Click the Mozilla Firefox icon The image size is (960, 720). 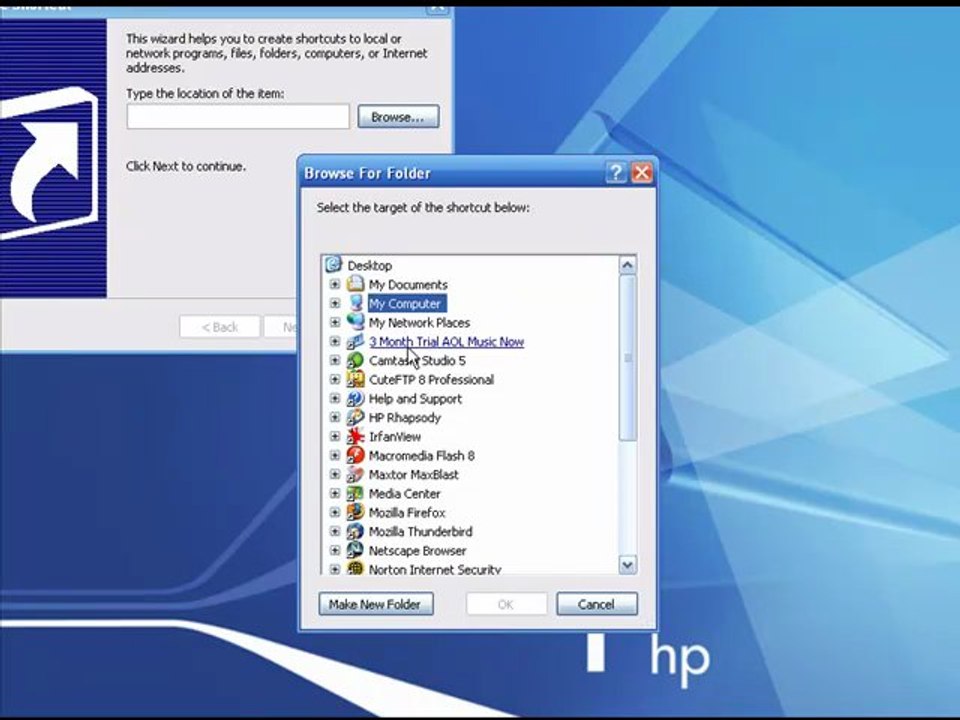pos(355,512)
